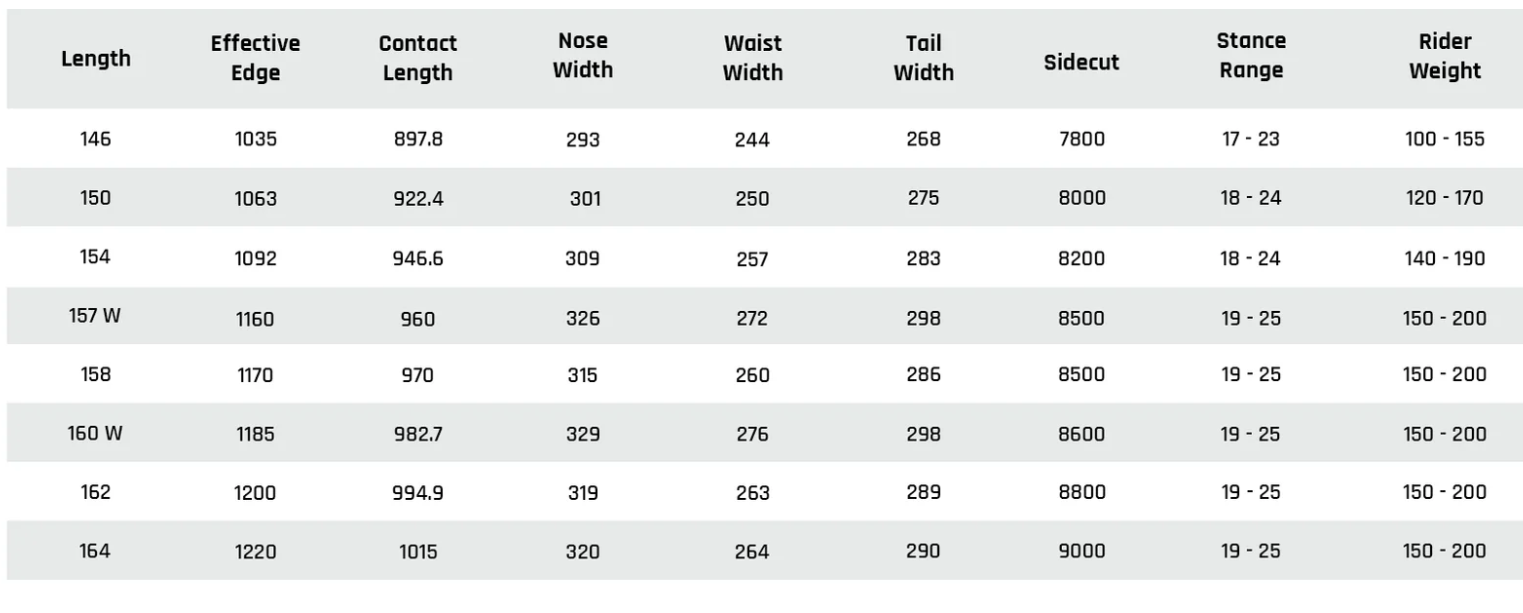
Task: Click the Effective Edge column header
Action: click(x=255, y=59)
